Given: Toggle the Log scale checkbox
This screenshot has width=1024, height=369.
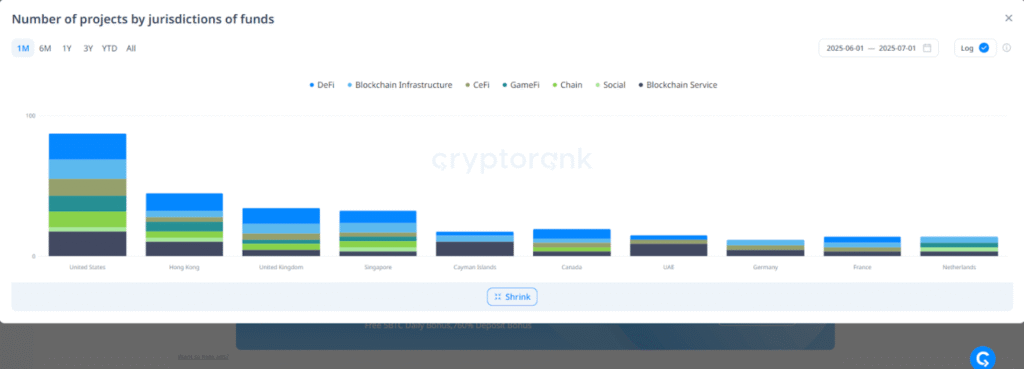Looking at the screenshot, I should (984, 48).
